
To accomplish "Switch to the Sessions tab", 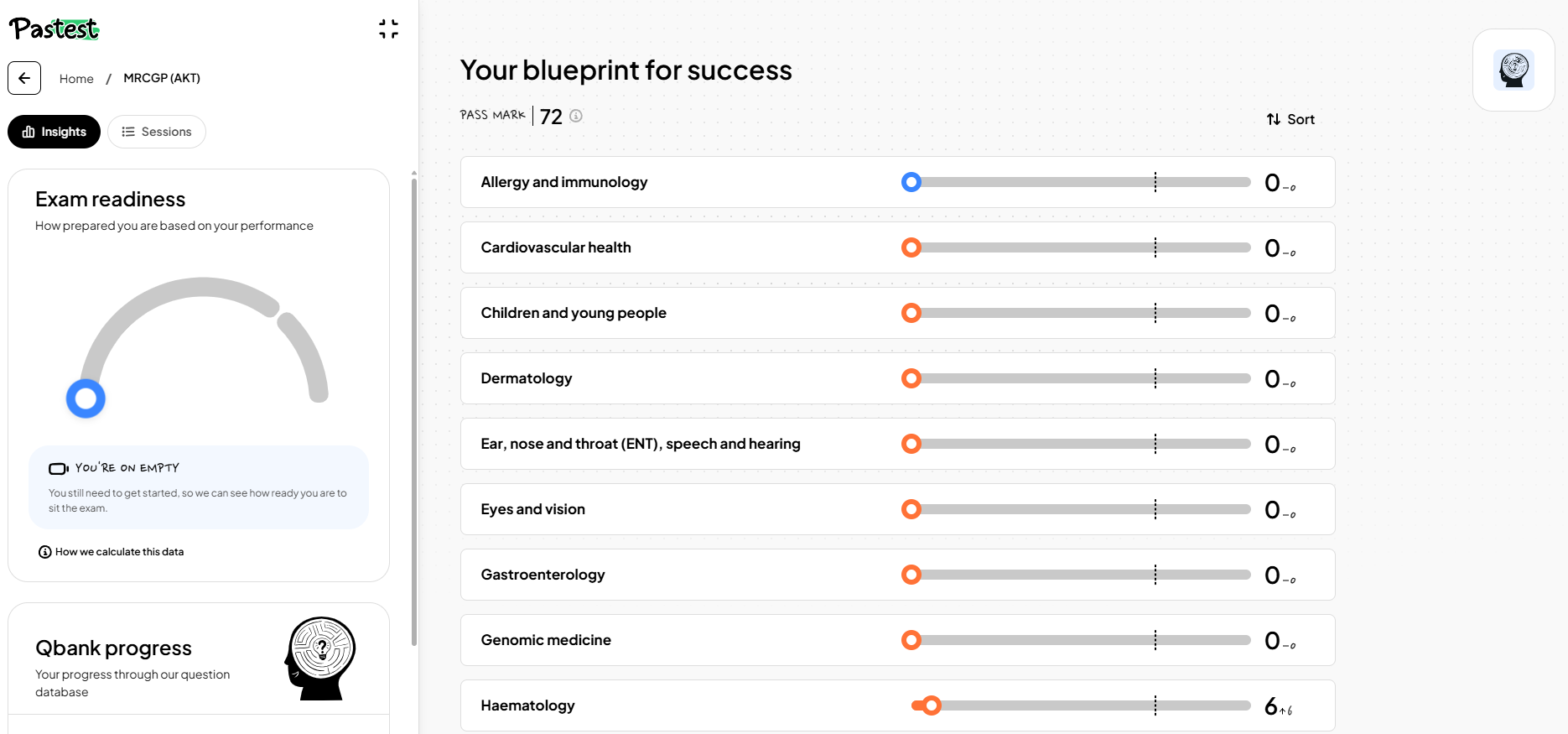I will (x=157, y=132).
